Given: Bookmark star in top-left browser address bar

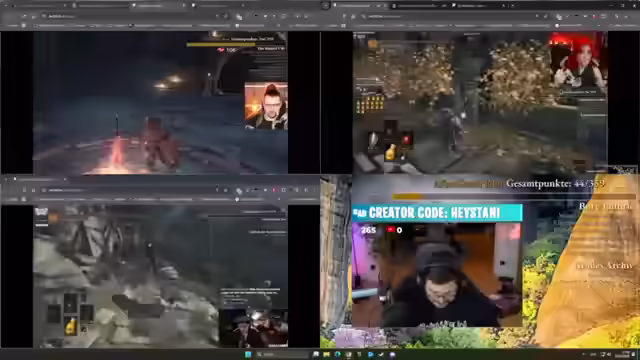Looking at the screenshot, I should 224,16.
